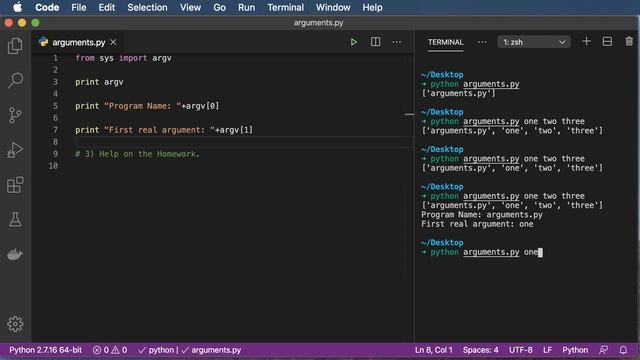The width and height of the screenshot is (640, 360).
Task: Open the Search view in activity bar
Action: tap(15, 80)
